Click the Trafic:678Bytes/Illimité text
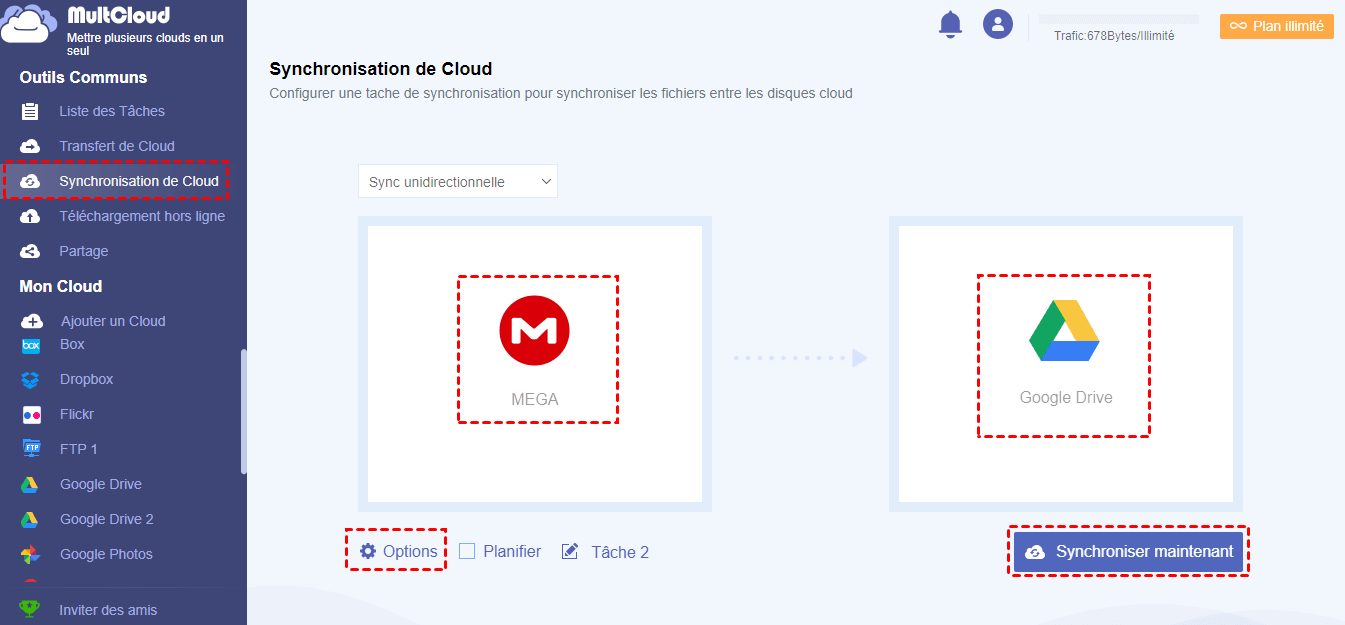The width and height of the screenshot is (1345, 625). tap(1114, 36)
